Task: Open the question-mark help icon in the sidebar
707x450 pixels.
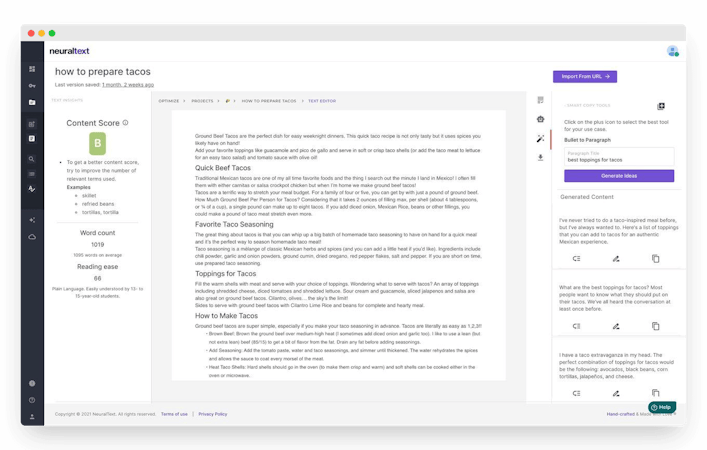Action: pyautogui.click(x=32, y=400)
